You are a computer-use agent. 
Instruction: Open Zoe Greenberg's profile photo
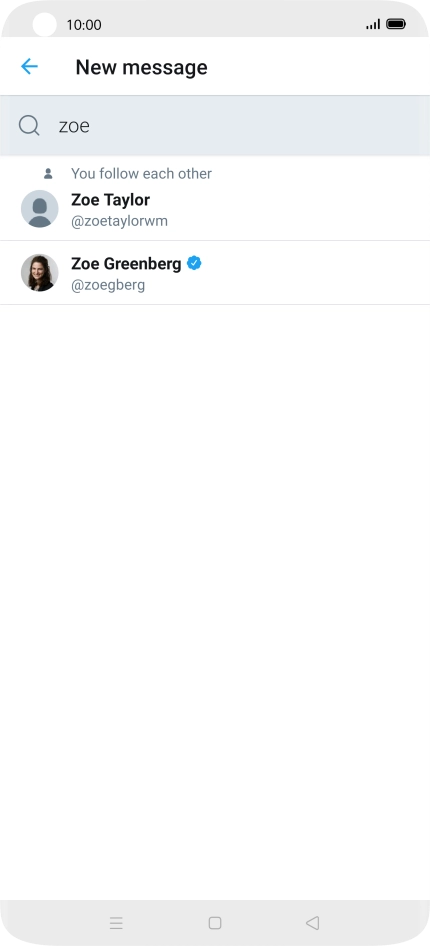click(40, 273)
